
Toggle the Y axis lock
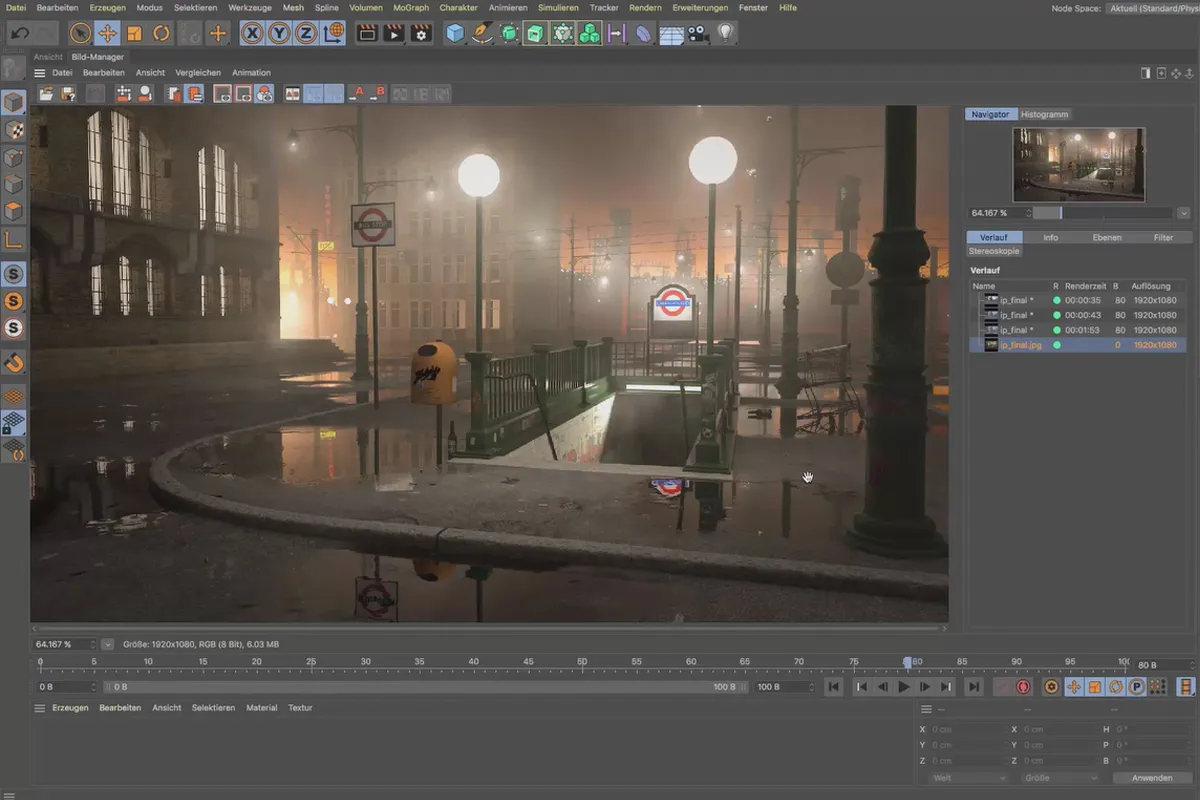280,33
